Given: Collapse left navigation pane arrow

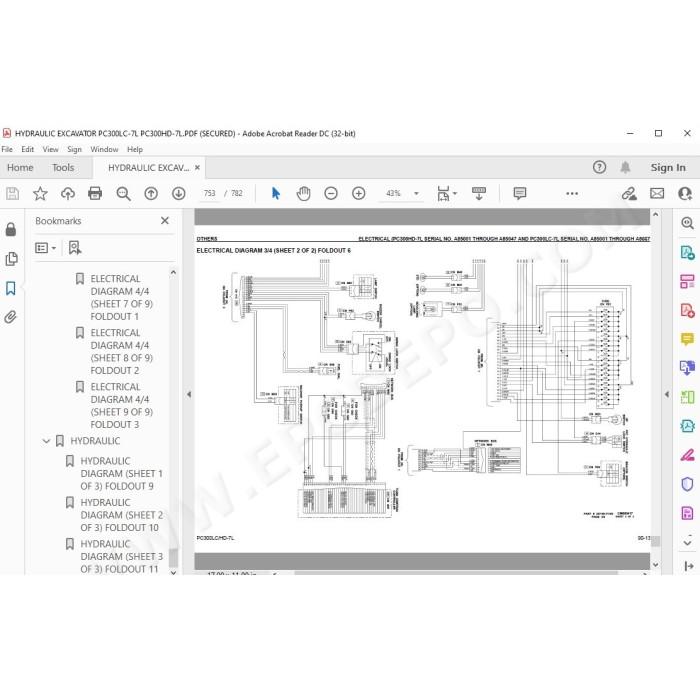Looking at the screenshot, I should 189,395.
